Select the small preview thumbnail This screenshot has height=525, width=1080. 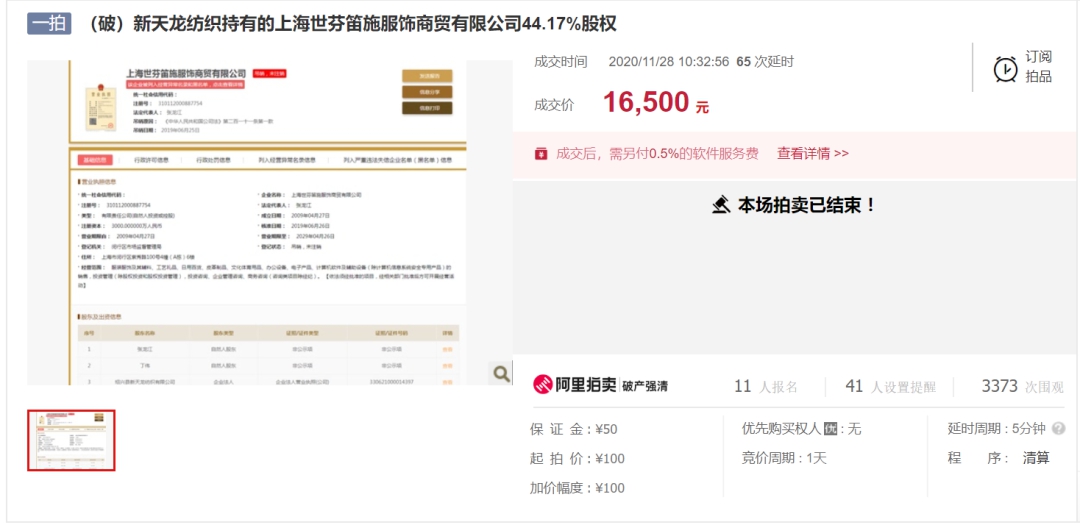point(71,441)
